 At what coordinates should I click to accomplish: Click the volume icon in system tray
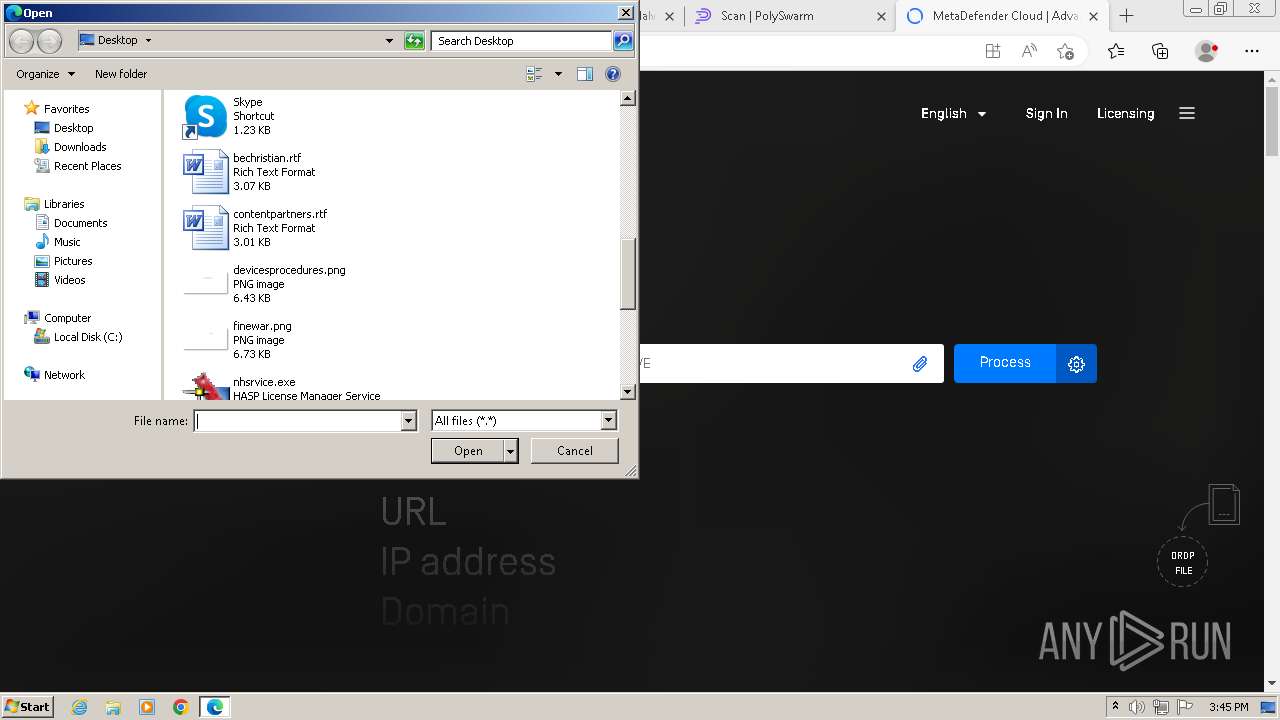tap(1137, 707)
